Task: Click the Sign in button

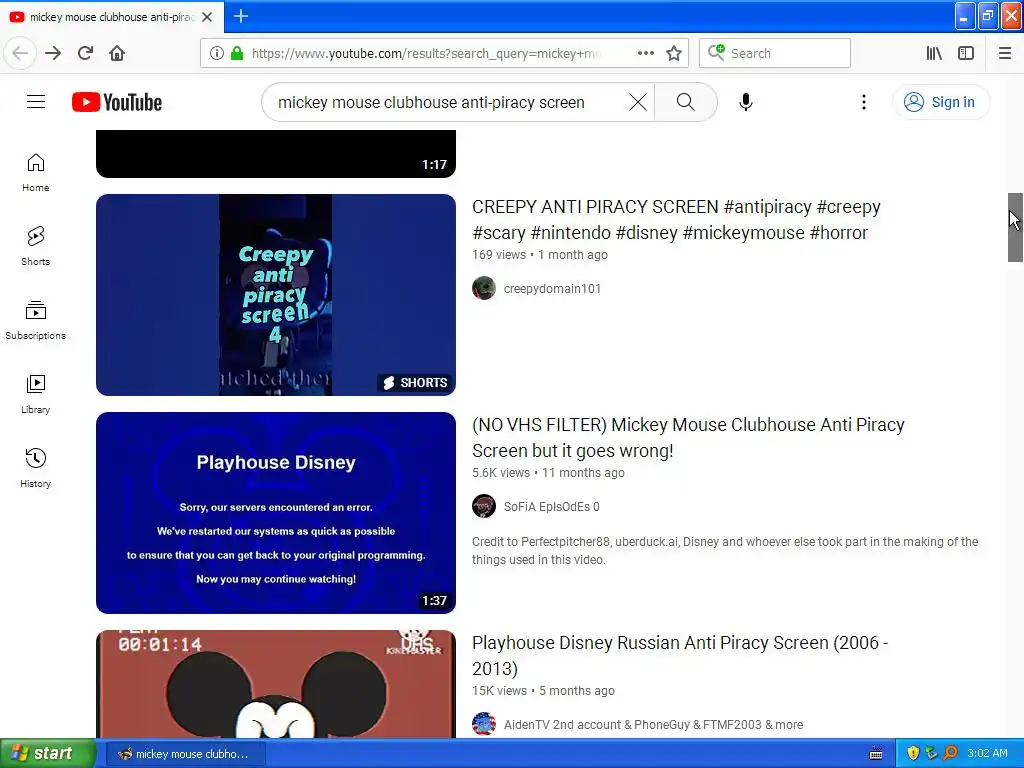Action: pos(940,102)
